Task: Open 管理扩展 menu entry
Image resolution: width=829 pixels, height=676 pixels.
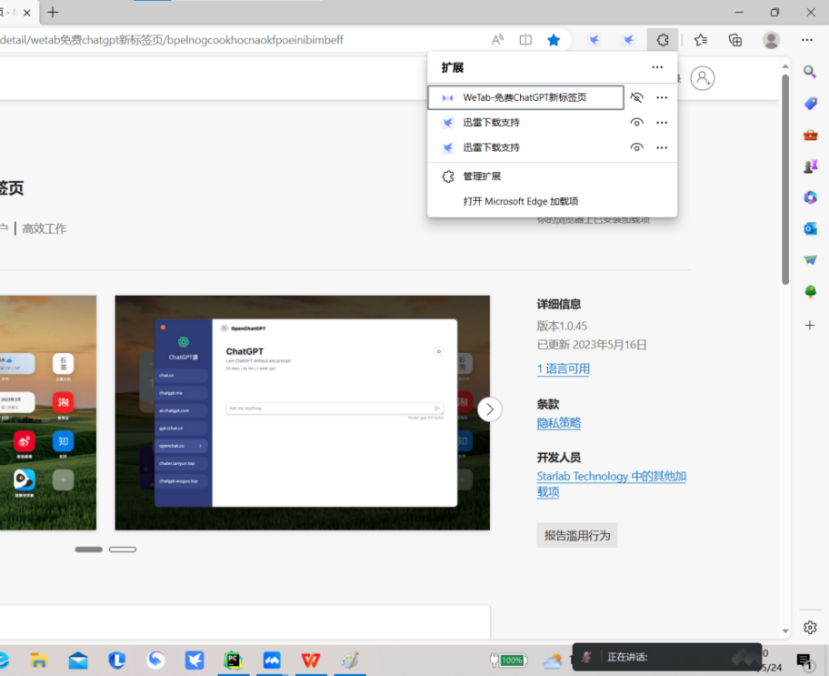Action: (x=552, y=176)
